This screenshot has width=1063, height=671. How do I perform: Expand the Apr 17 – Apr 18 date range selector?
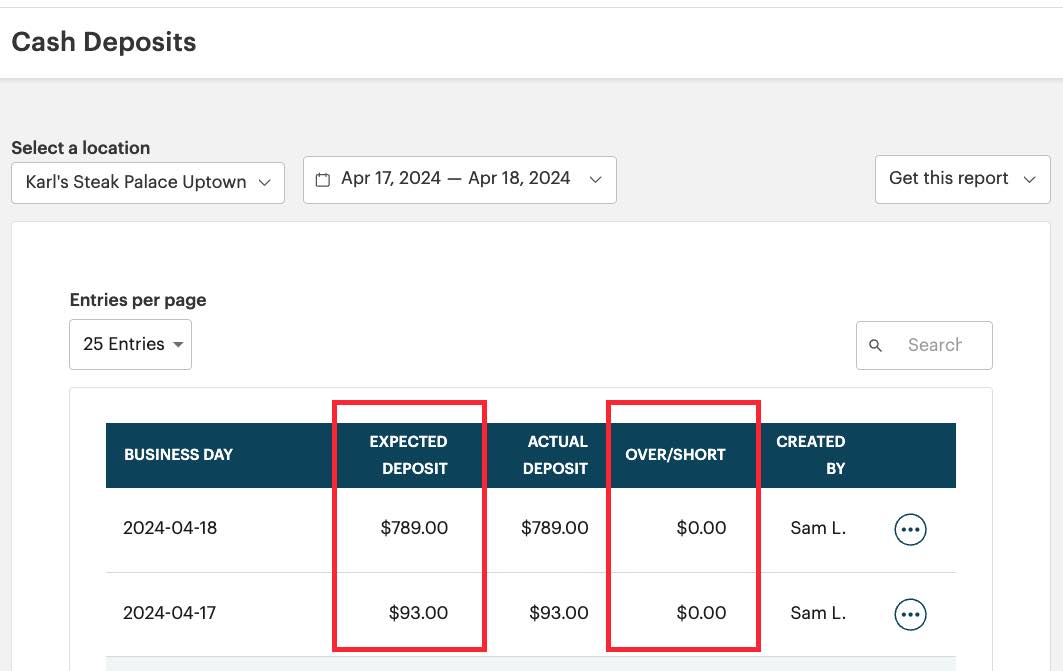460,179
